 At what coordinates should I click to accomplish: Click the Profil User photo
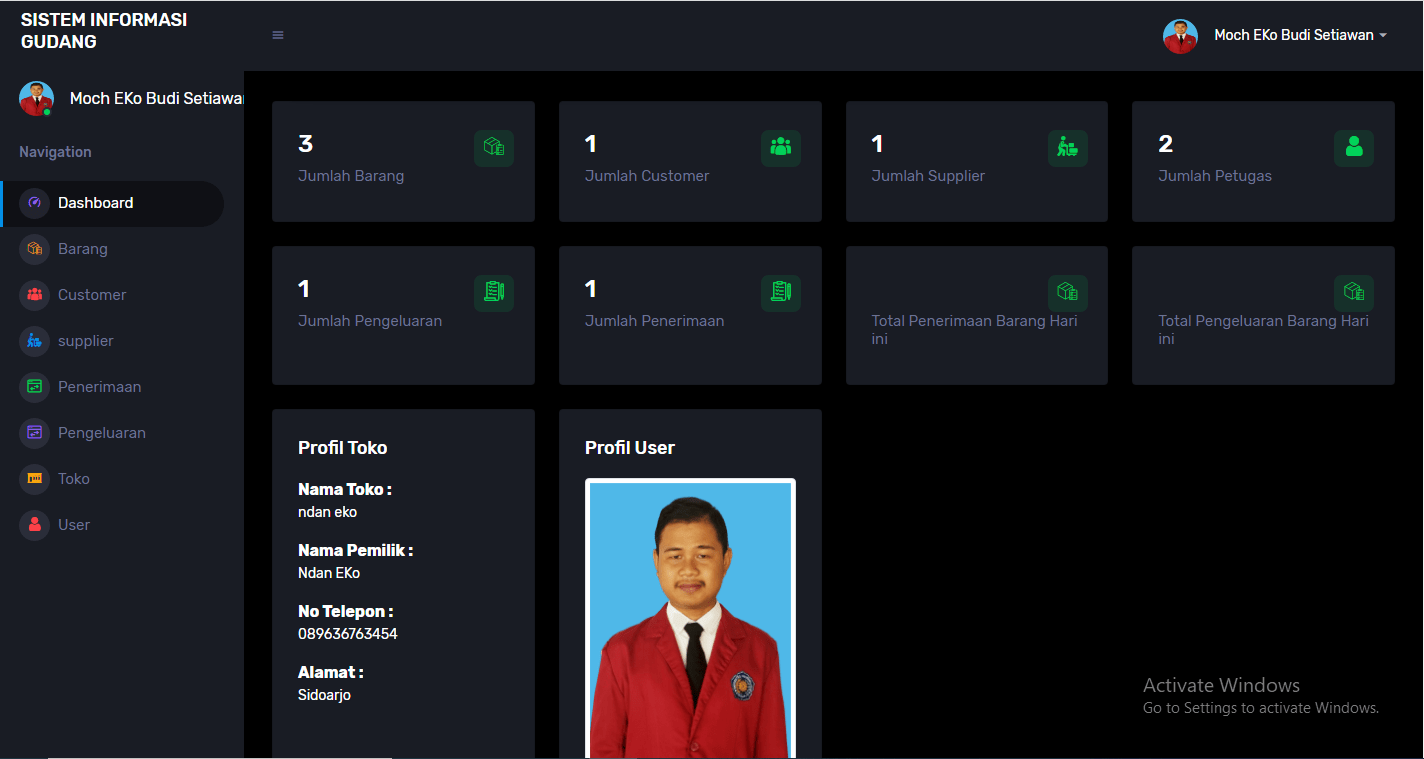coord(690,618)
